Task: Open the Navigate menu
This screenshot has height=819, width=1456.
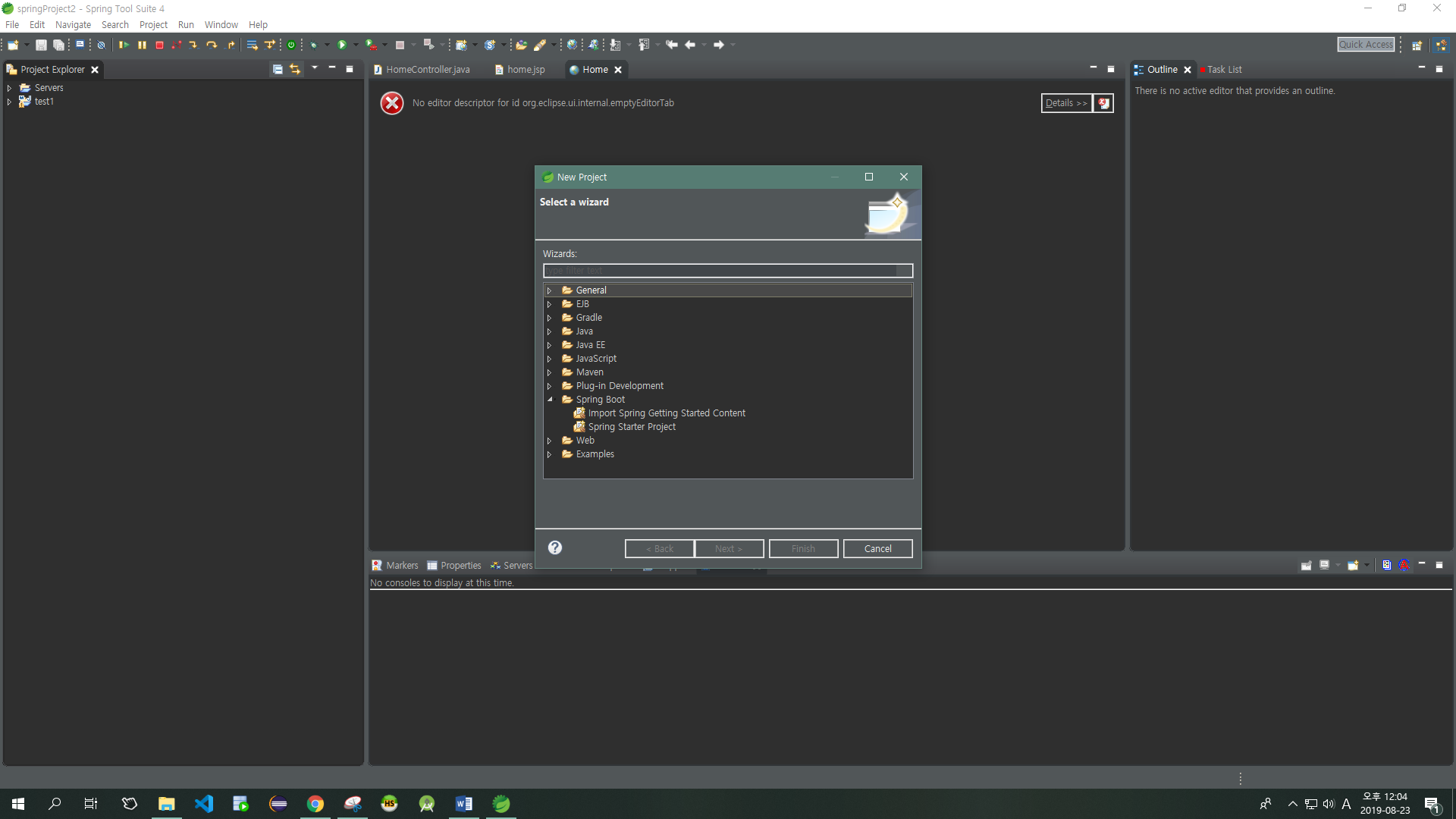Action: 73,25
